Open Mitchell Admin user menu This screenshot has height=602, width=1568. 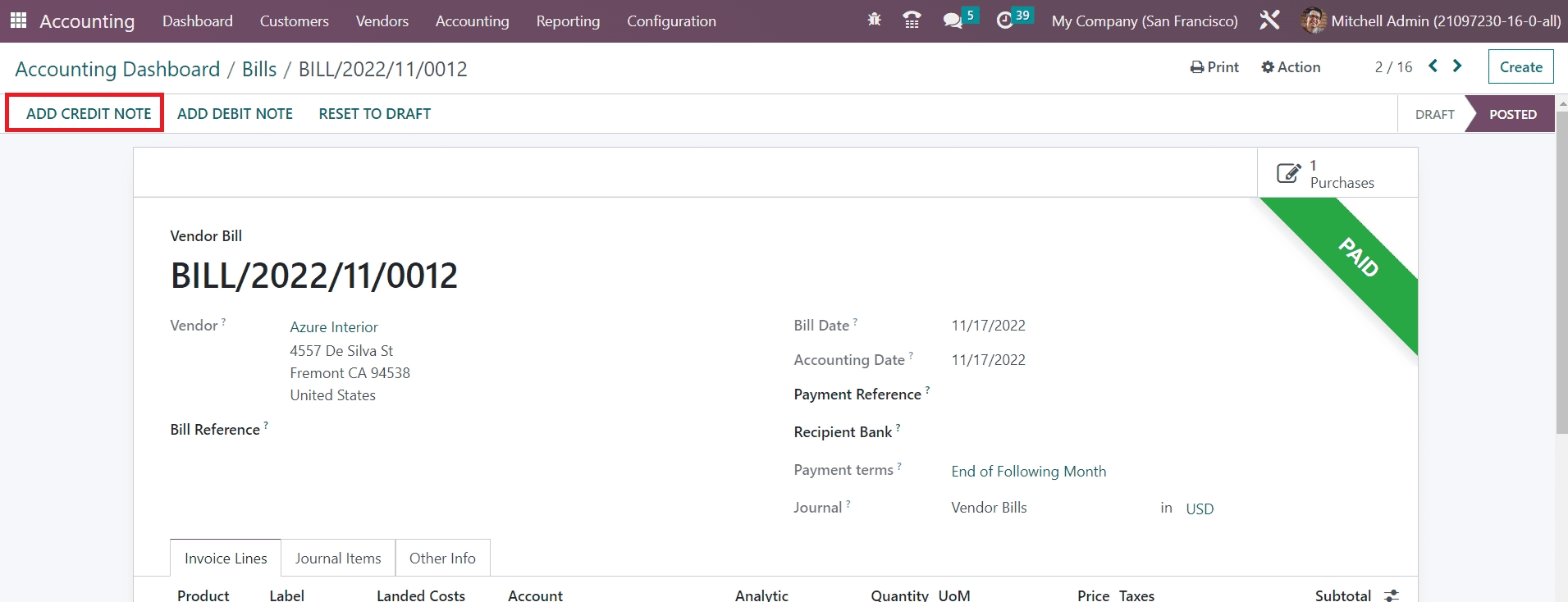tap(1431, 21)
